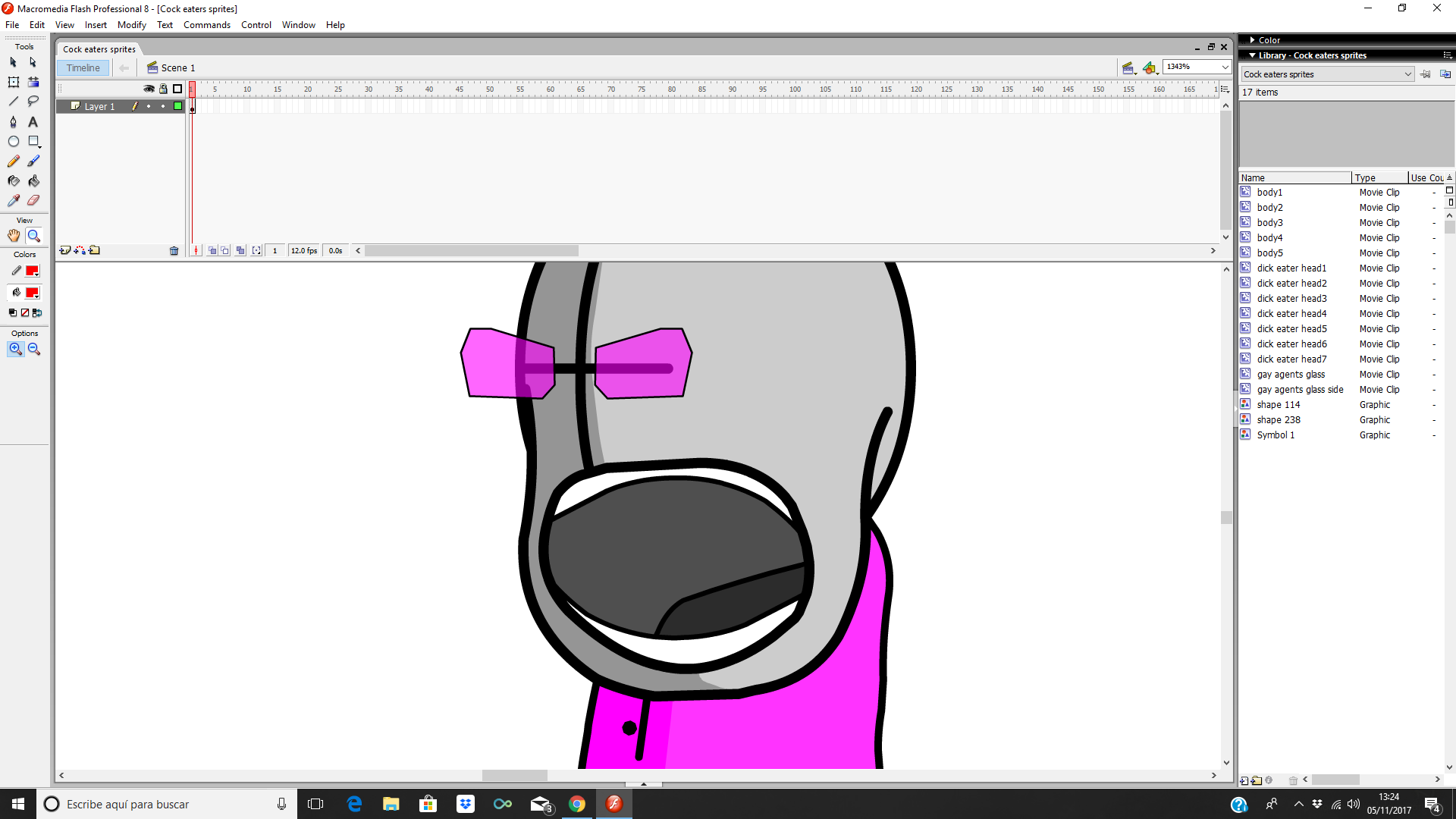Click the Timeline toggle button

(x=83, y=68)
